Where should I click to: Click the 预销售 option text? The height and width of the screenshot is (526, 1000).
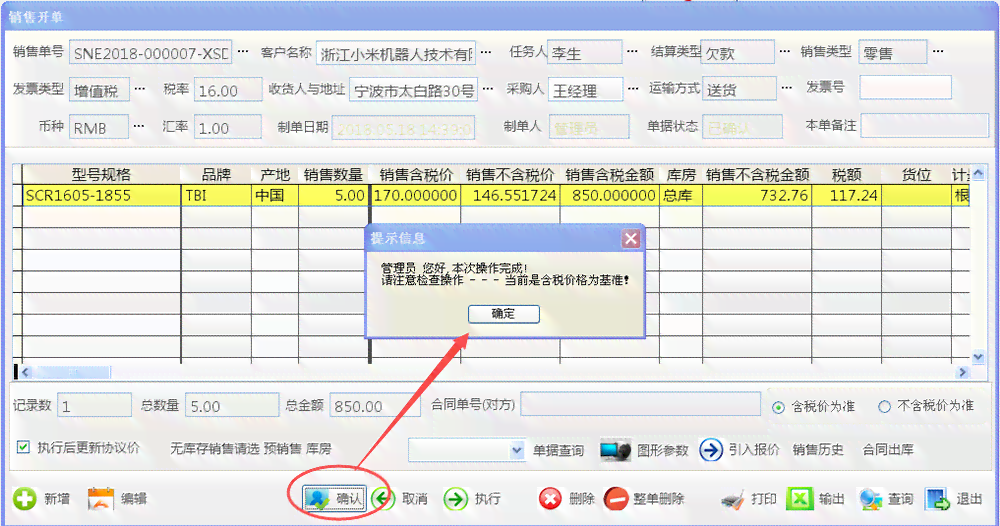click(283, 449)
